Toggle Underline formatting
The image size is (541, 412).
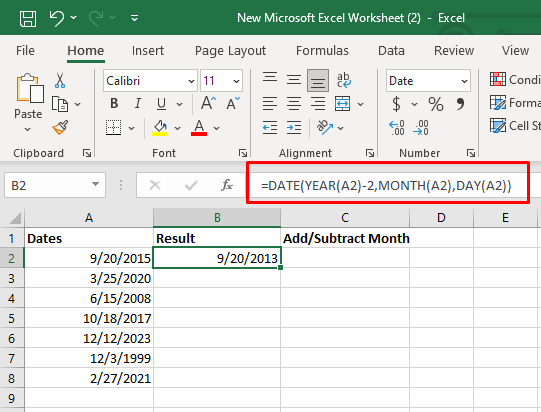click(161, 104)
